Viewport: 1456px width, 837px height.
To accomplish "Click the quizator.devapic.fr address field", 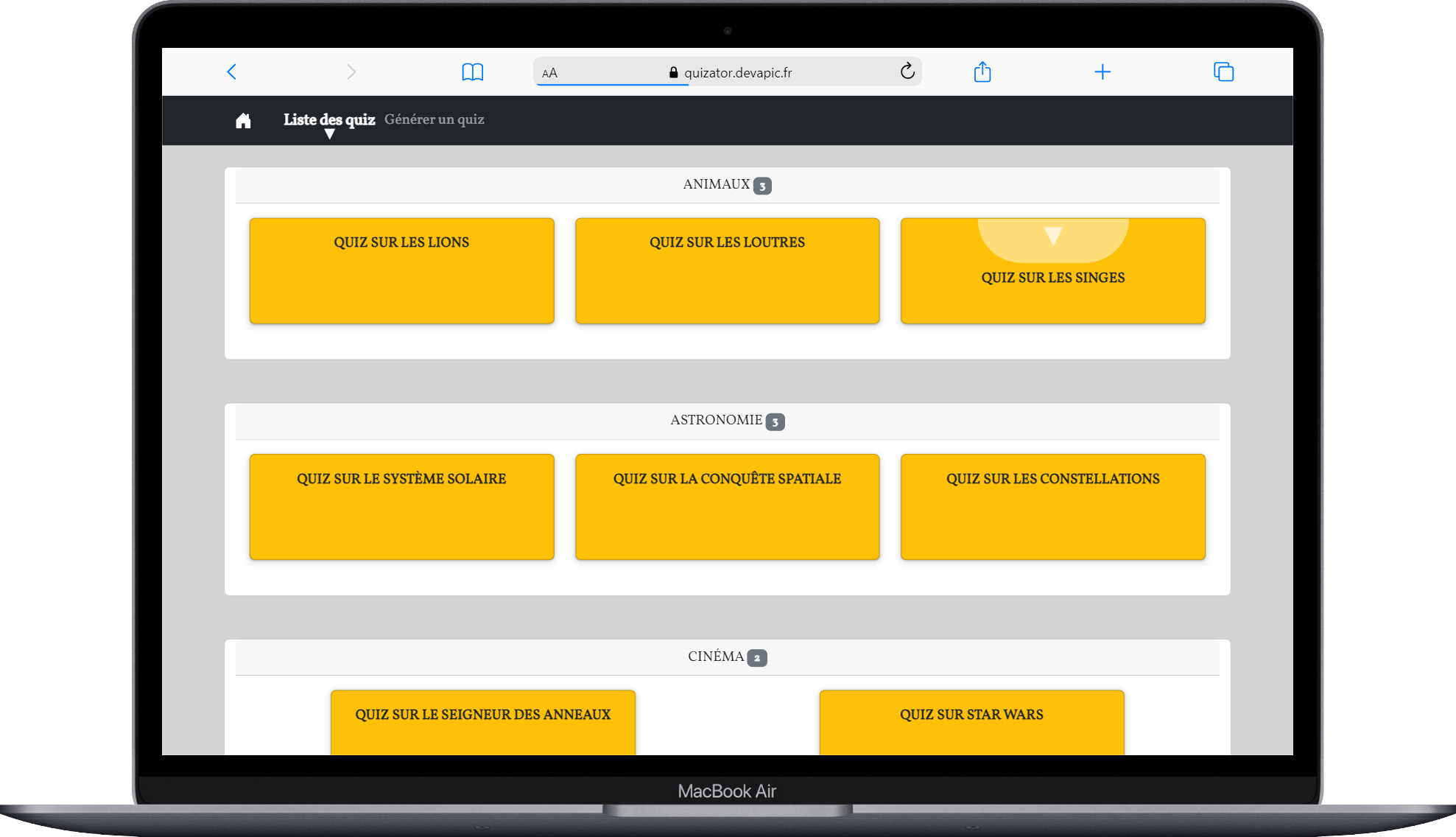I will [738, 73].
